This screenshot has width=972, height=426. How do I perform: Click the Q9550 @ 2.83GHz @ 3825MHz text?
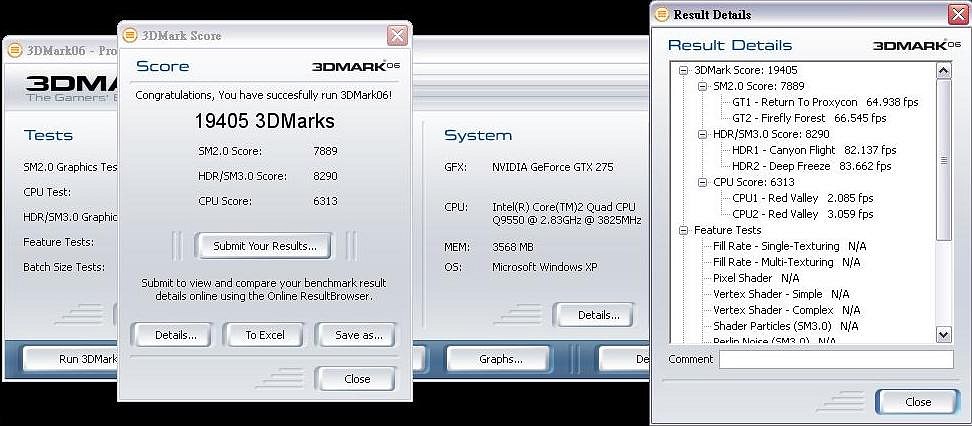[x=567, y=220]
